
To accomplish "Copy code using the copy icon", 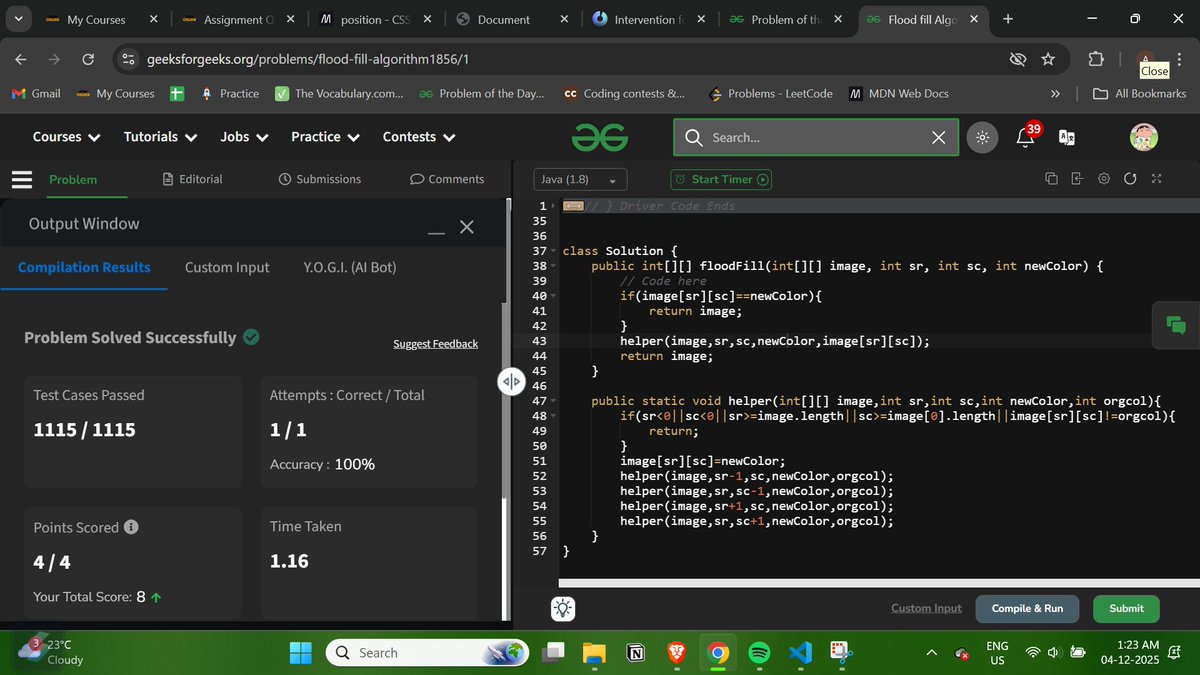I will click(1051, 179).
